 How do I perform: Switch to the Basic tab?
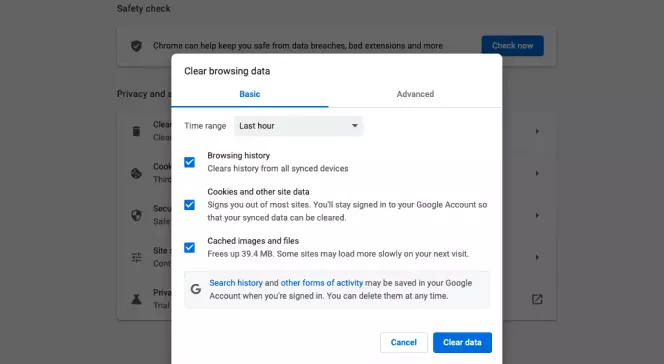point(250,94)
